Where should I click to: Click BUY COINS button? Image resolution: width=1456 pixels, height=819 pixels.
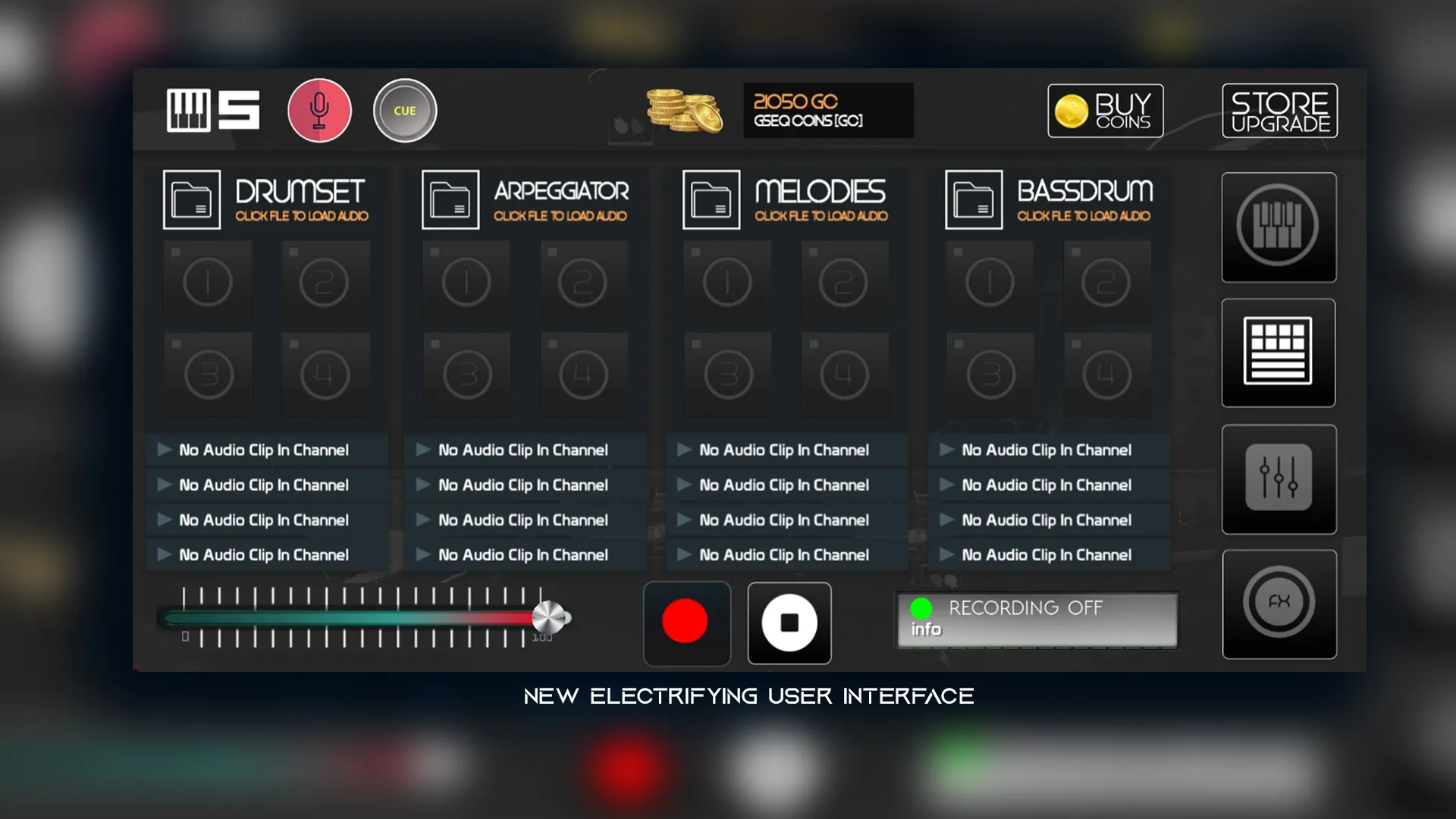[x=1105, y=111]
